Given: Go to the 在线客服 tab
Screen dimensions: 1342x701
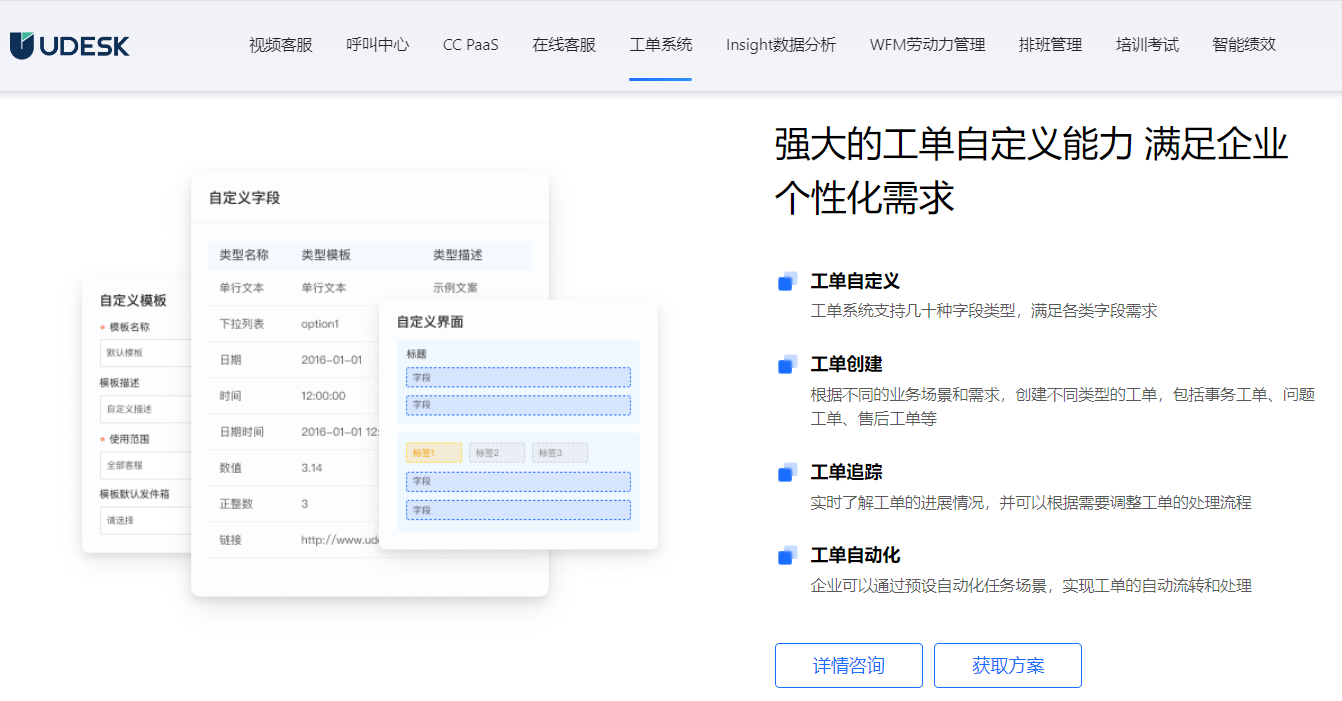Looking at the screenshot, I should pos(564,45).
